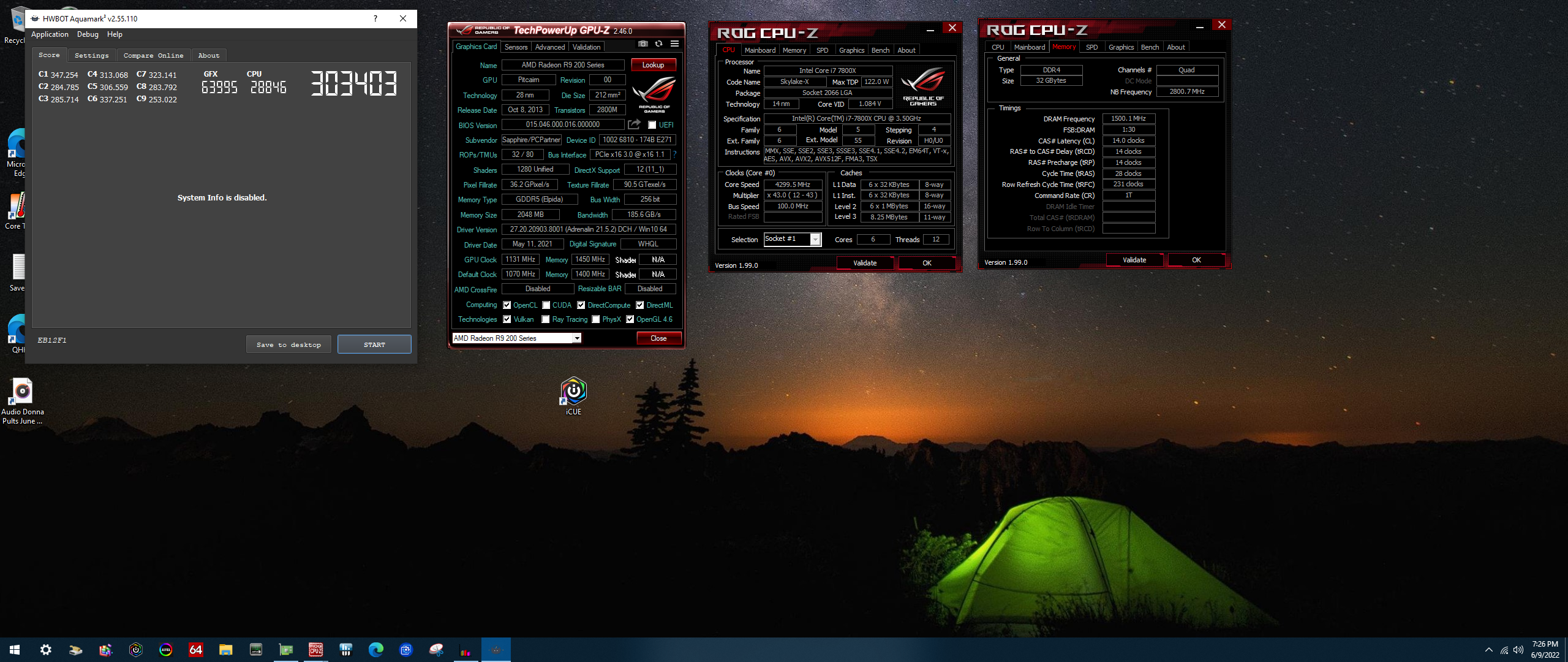The width and height of the screenshot is (1568, 662).
Task: Click the Bus Interface question mark in GPU-Z
Action: click(674, 154)
